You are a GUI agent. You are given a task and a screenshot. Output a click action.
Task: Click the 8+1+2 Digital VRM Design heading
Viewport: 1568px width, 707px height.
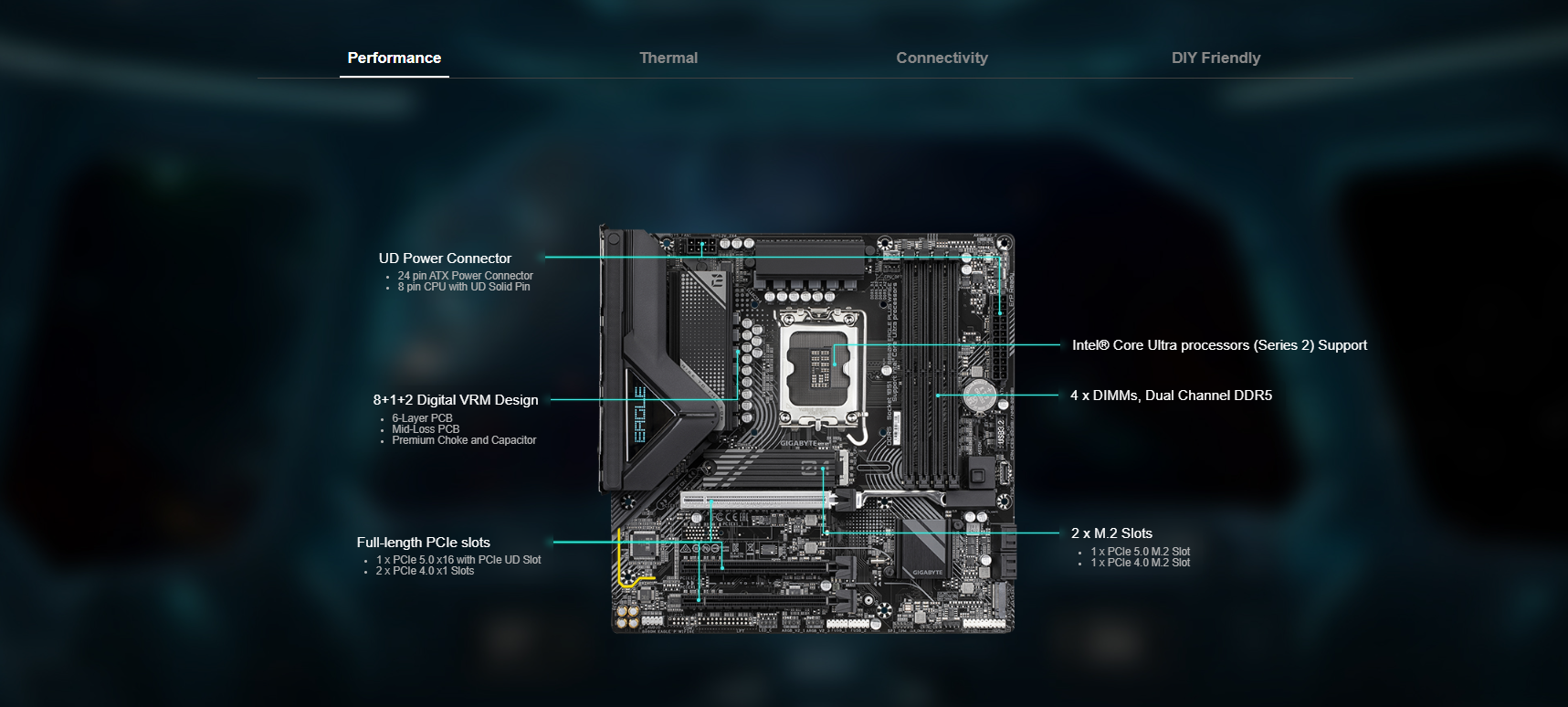pyautogui.click(x=456, y=400)
